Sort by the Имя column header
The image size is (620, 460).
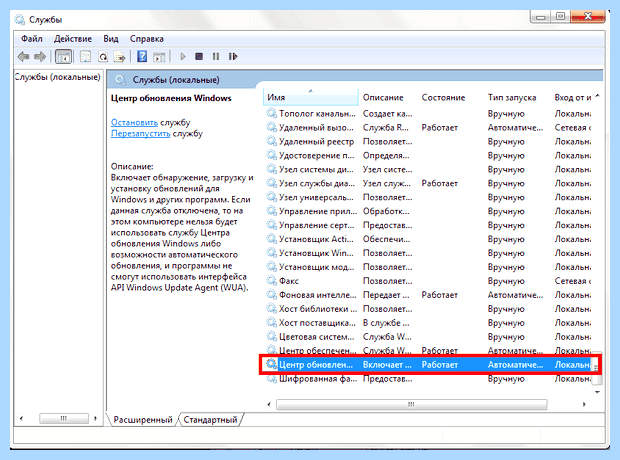click(310, 97)
